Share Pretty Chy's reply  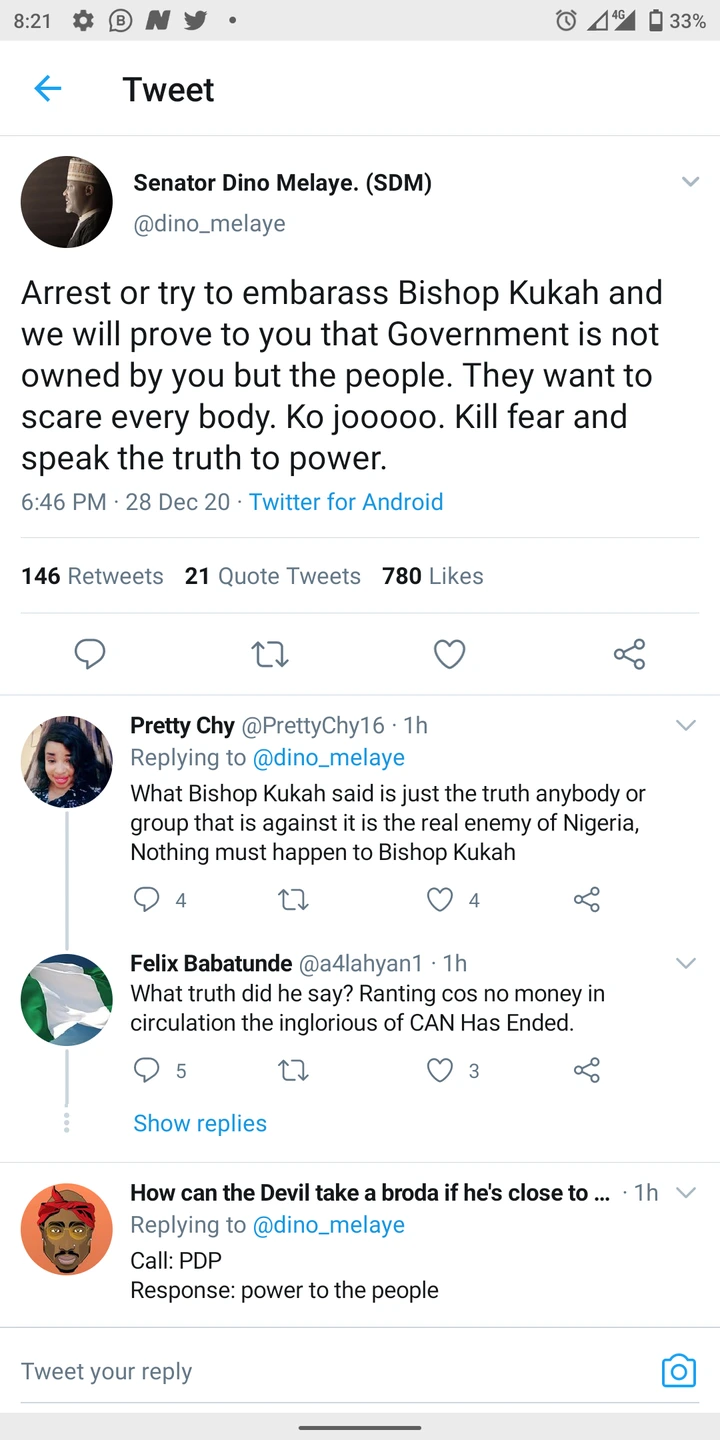click(x=587, y=900)
